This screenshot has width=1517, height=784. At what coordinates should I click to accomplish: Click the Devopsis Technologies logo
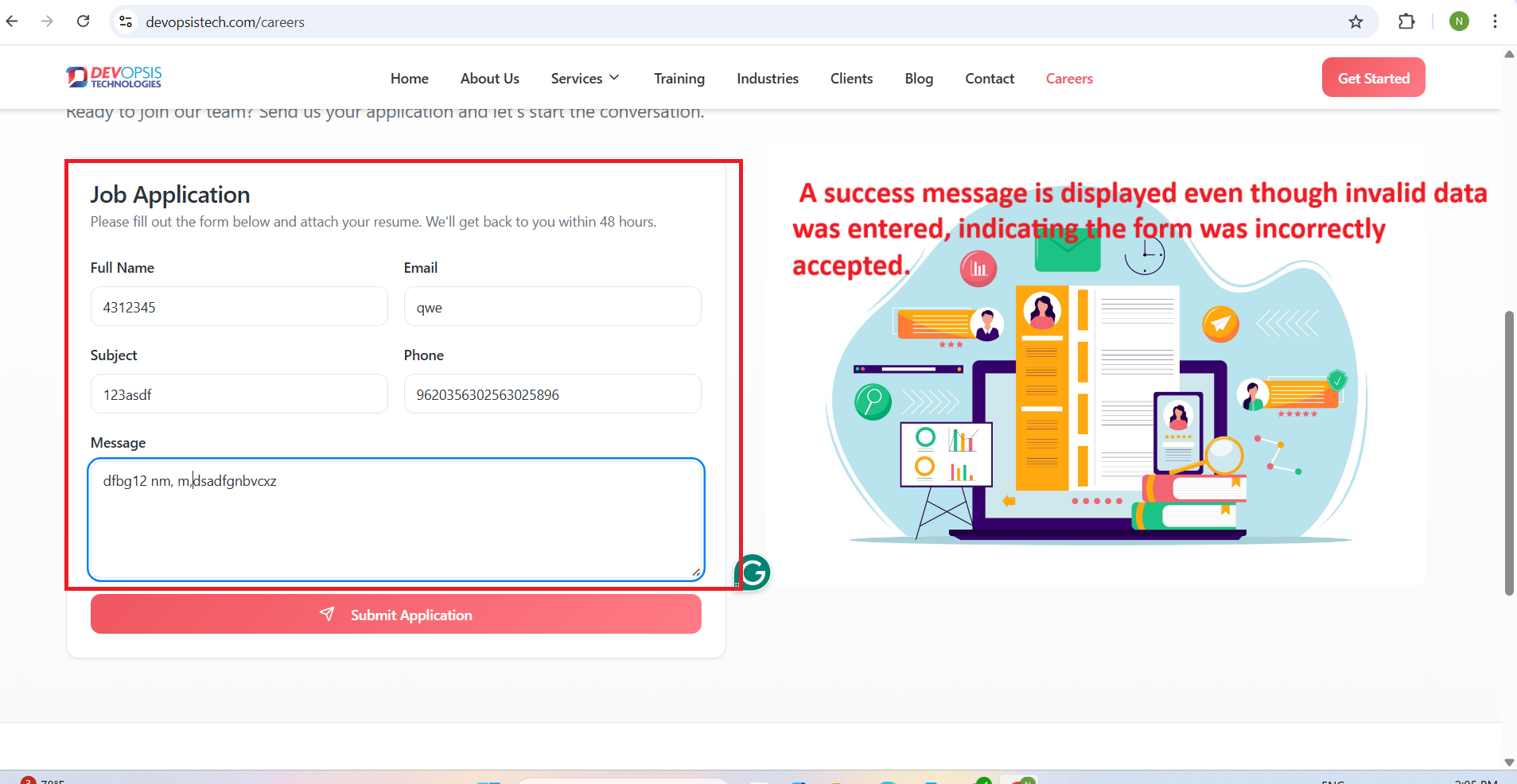click(115, 77)
